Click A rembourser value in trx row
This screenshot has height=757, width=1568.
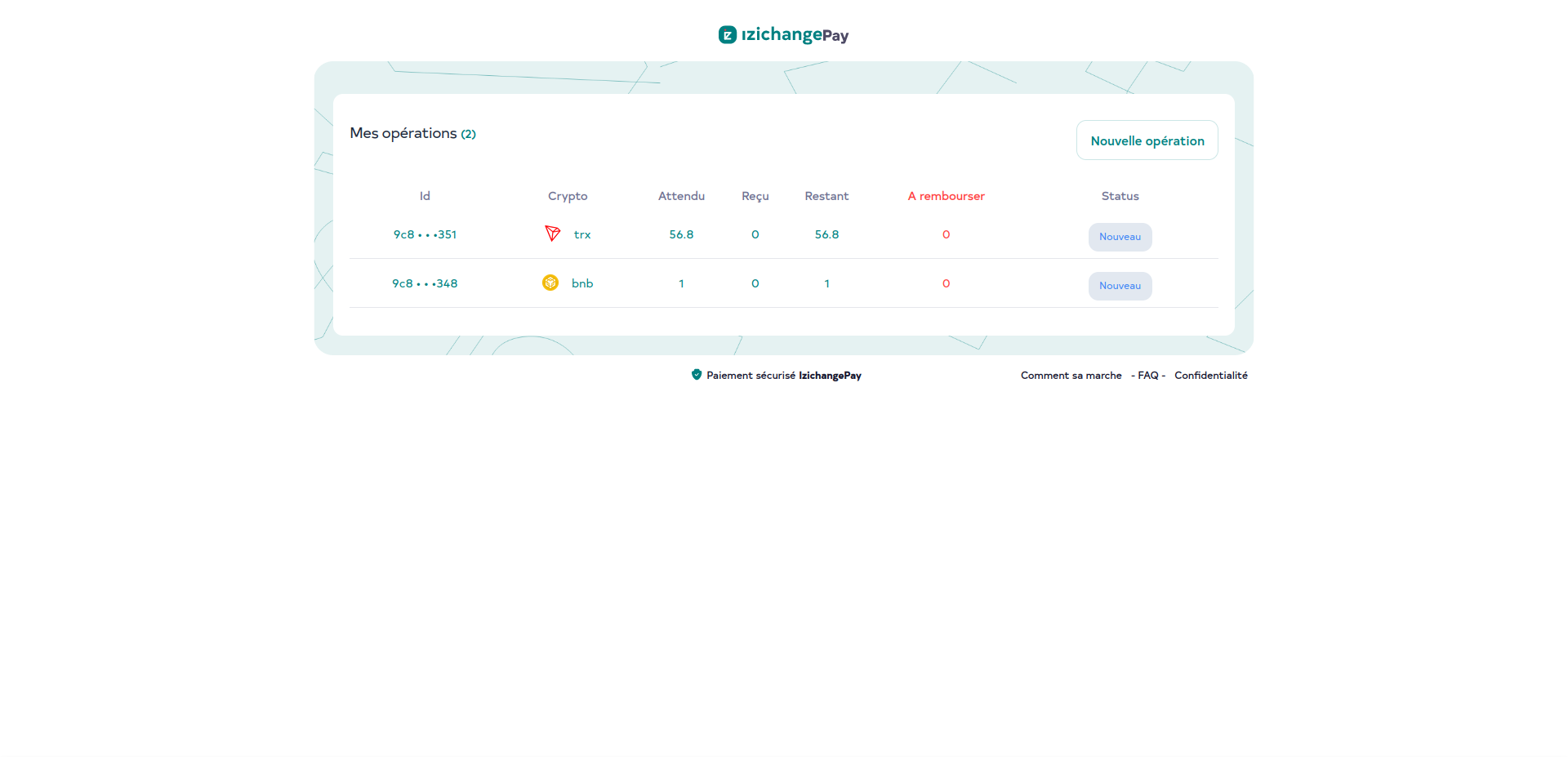[x=946, y=234]
